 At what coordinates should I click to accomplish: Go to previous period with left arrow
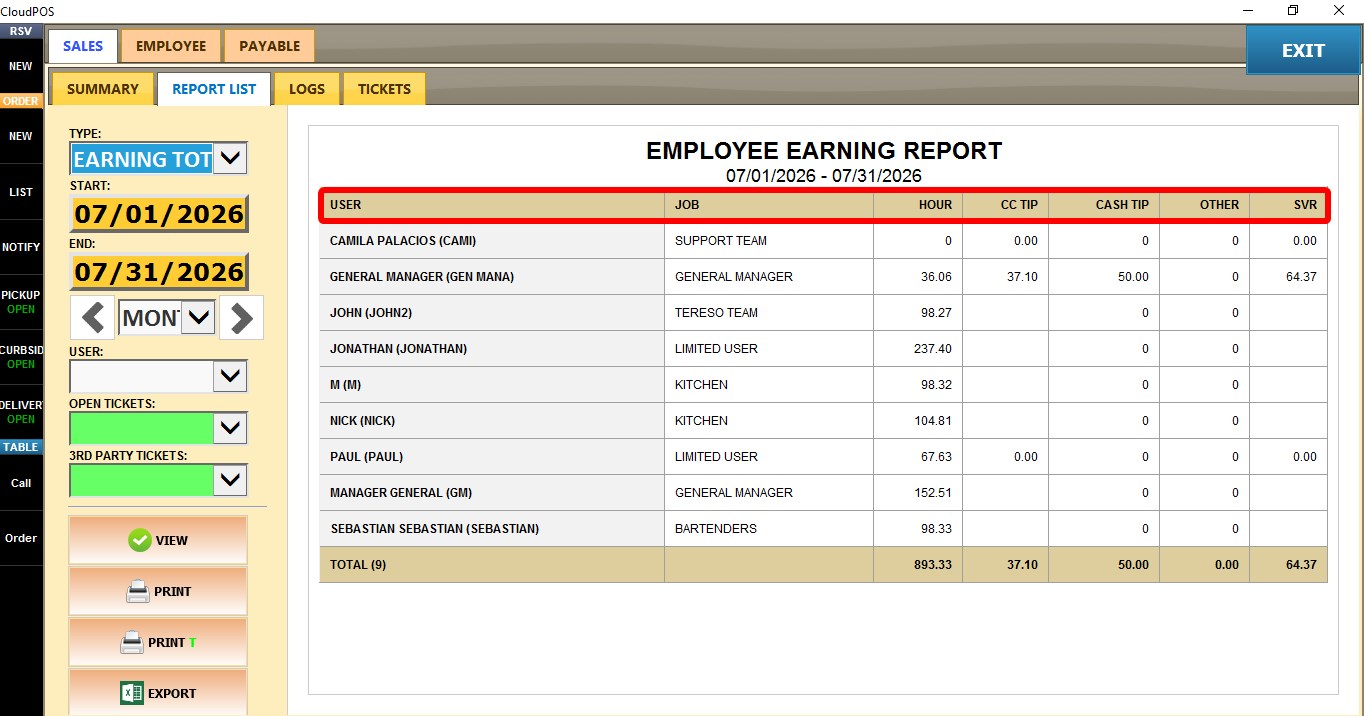coord(93,318)
